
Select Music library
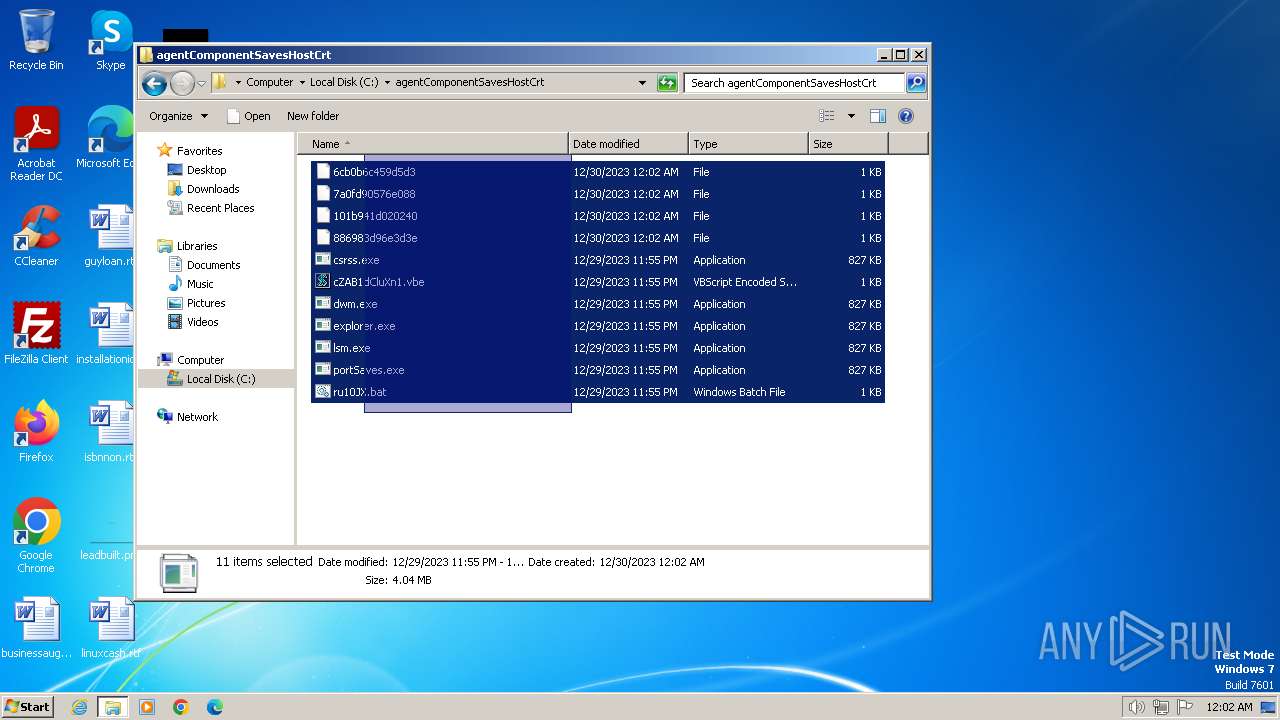[201, 284]
